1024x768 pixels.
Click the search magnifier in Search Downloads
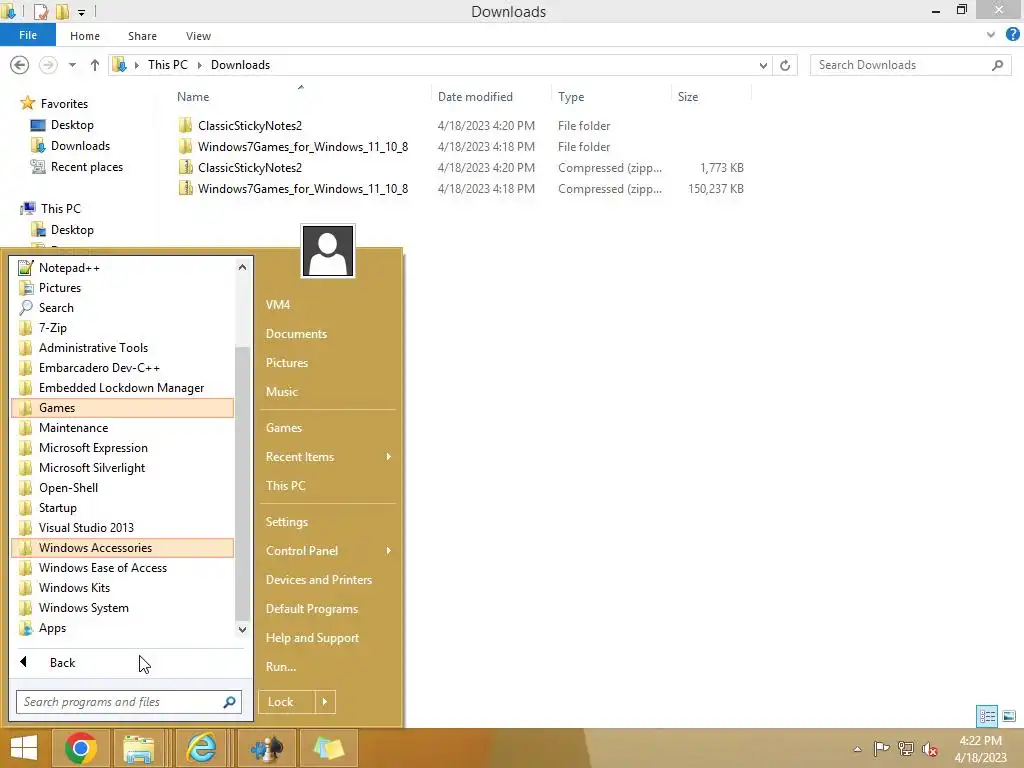point(997,65)
